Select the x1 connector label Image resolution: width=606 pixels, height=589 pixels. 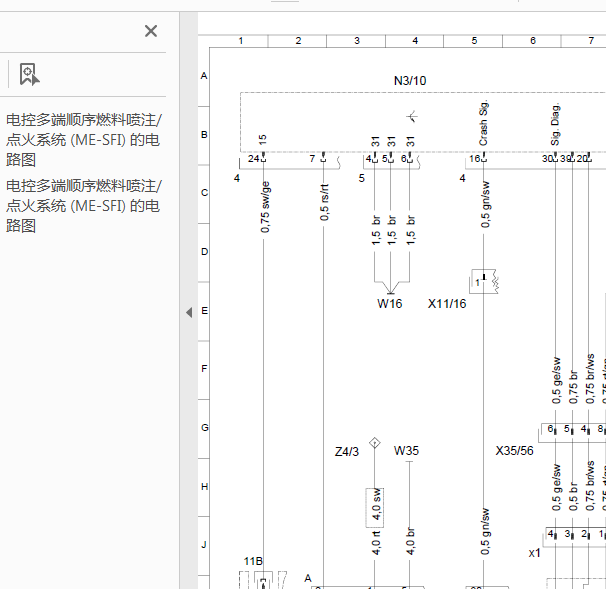coord(535,553)
